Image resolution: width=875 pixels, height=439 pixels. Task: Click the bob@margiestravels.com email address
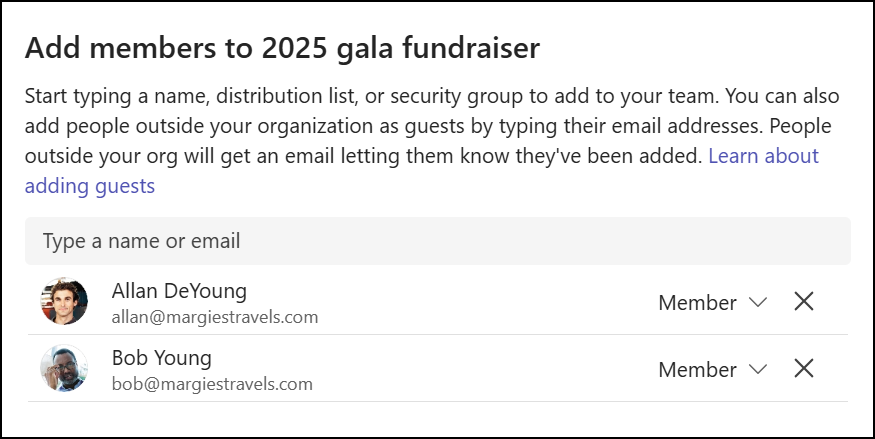click(x=212, y=384)
